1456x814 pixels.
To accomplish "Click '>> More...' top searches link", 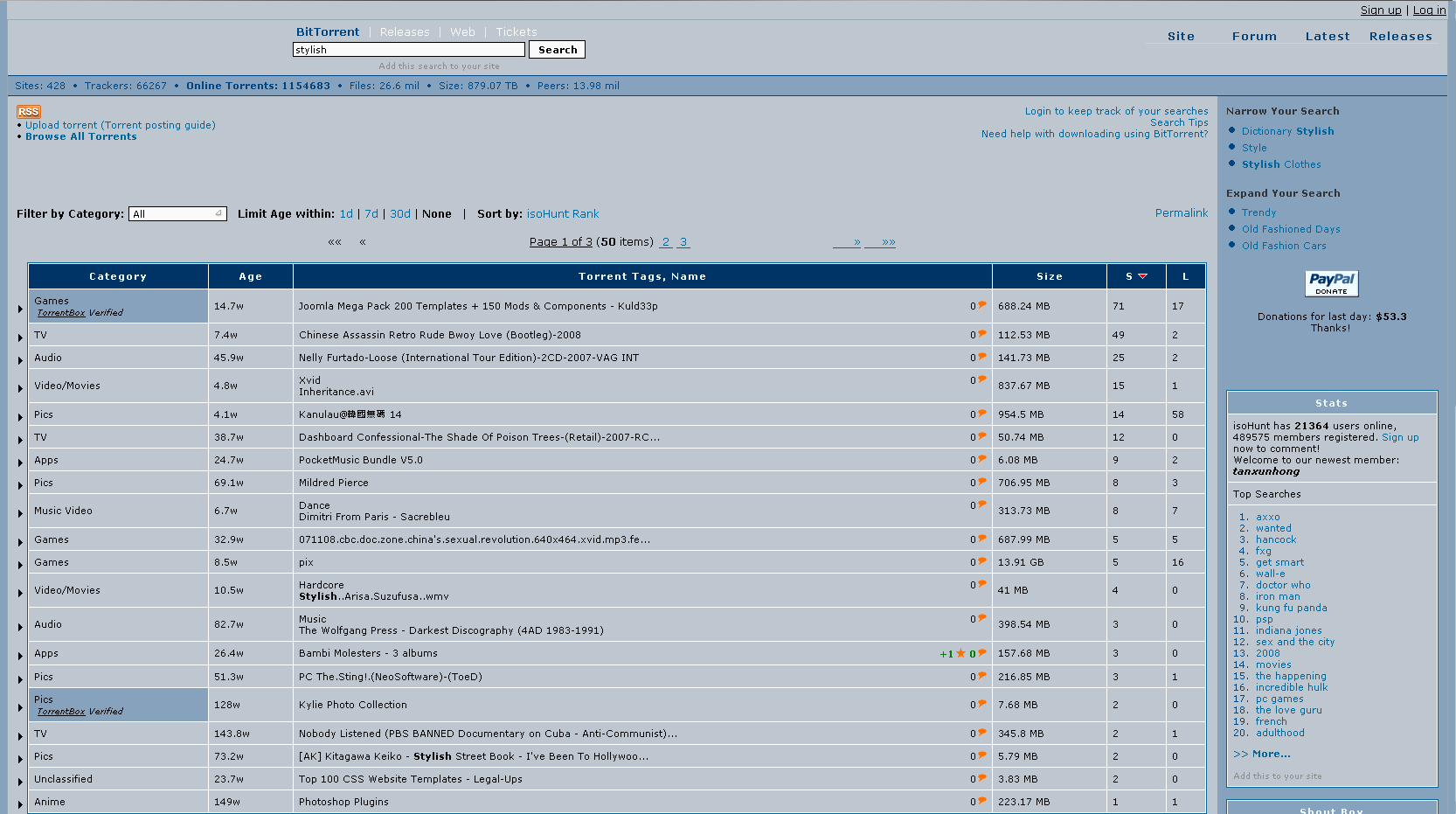I will coord(1261,754).
